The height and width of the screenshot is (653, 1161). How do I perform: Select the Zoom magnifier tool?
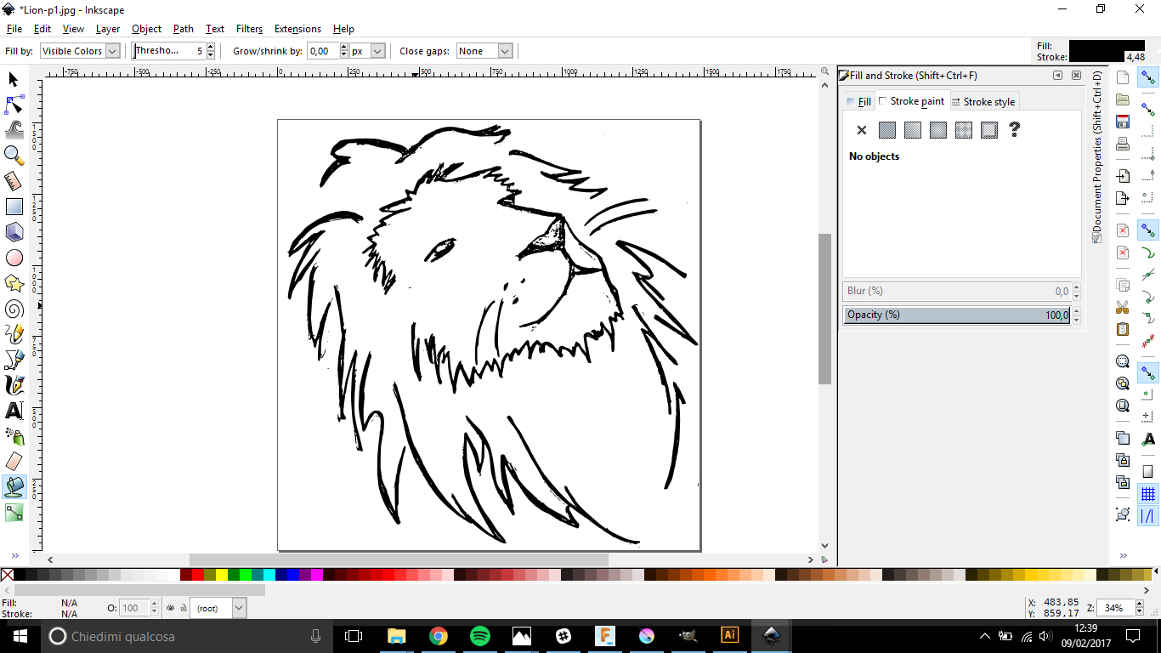point(13,155)
